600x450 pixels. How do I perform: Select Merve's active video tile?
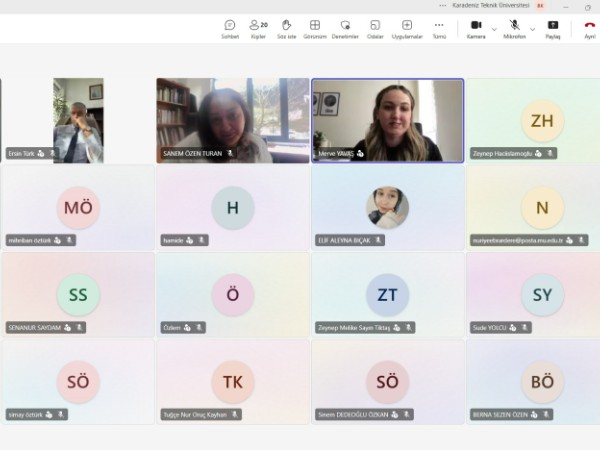point(388,120)
